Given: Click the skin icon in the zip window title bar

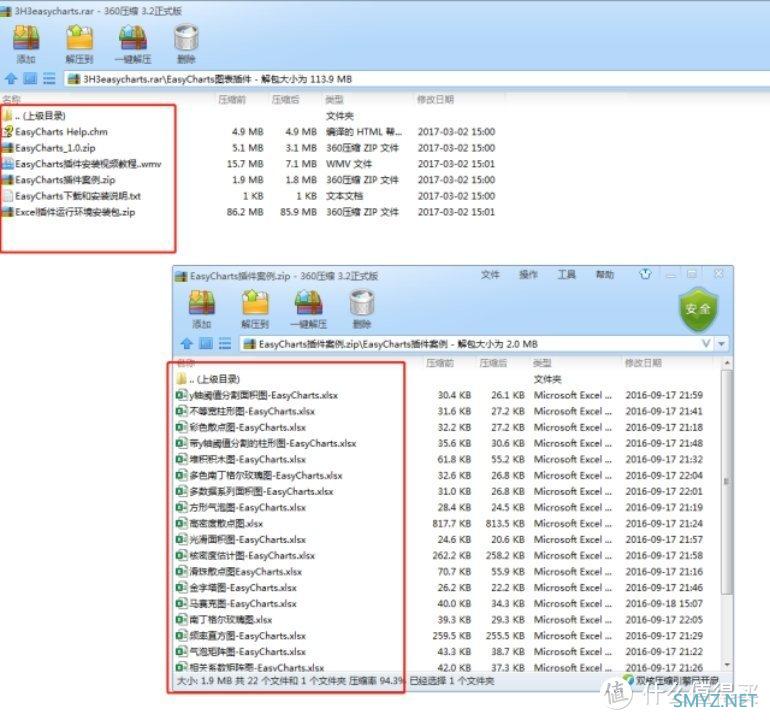Looking at the screenshot, I should click(x=645, y=274).
